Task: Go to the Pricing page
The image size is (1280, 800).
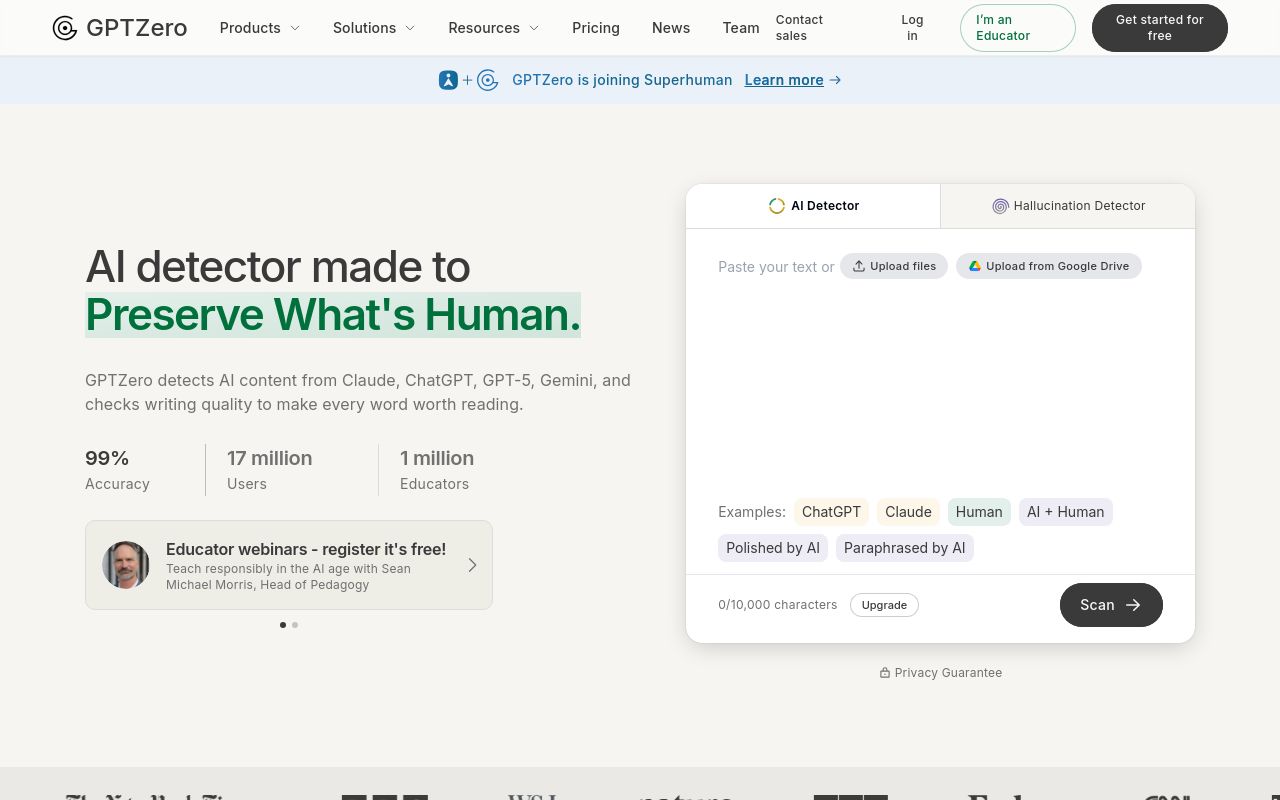Action: [x=596, y=28]
